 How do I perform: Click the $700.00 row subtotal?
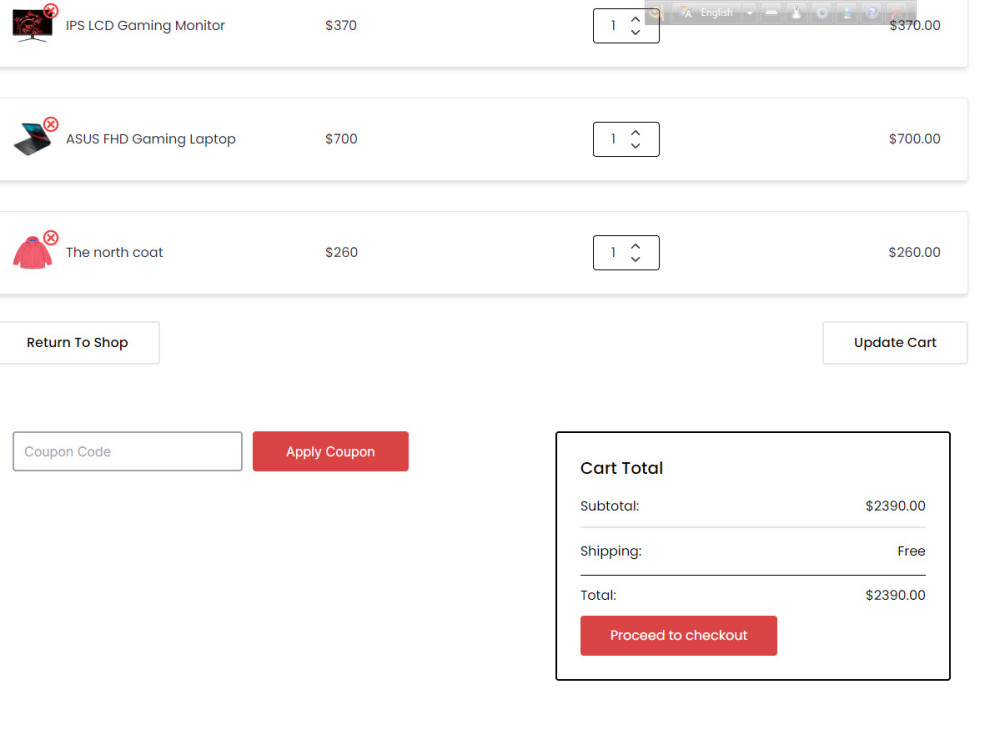point(915,139)
